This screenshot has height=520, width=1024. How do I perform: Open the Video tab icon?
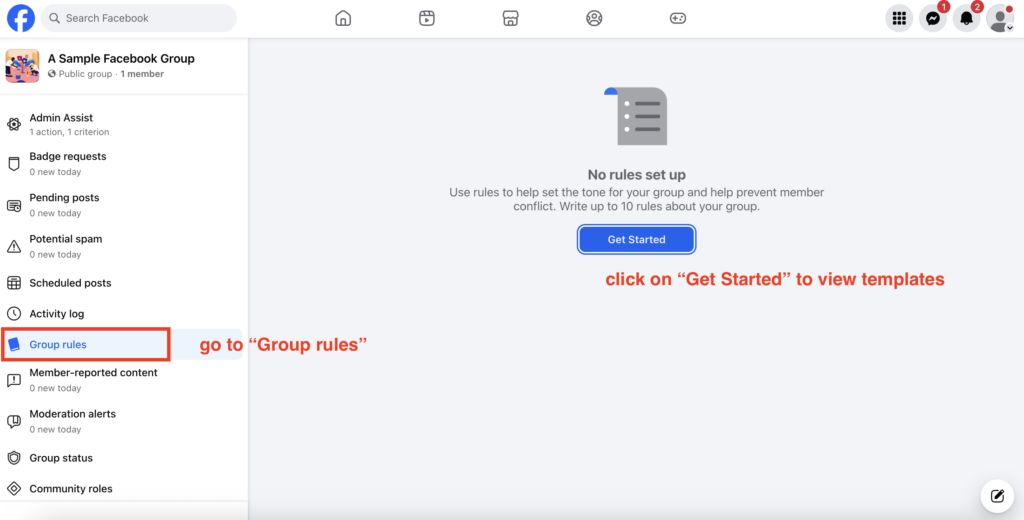tap(427, 18)
